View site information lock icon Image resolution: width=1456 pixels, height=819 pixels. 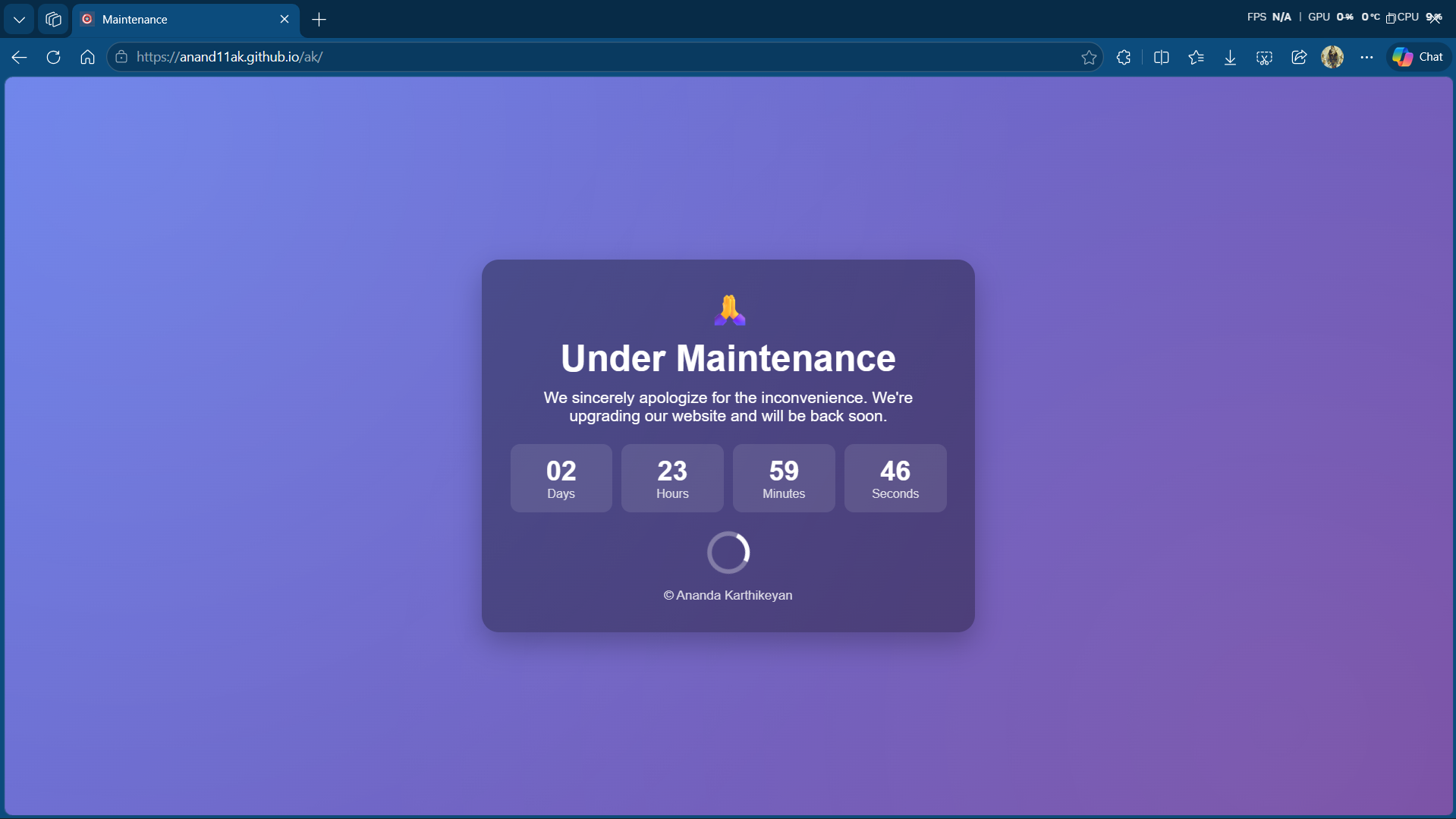[121, 57]
